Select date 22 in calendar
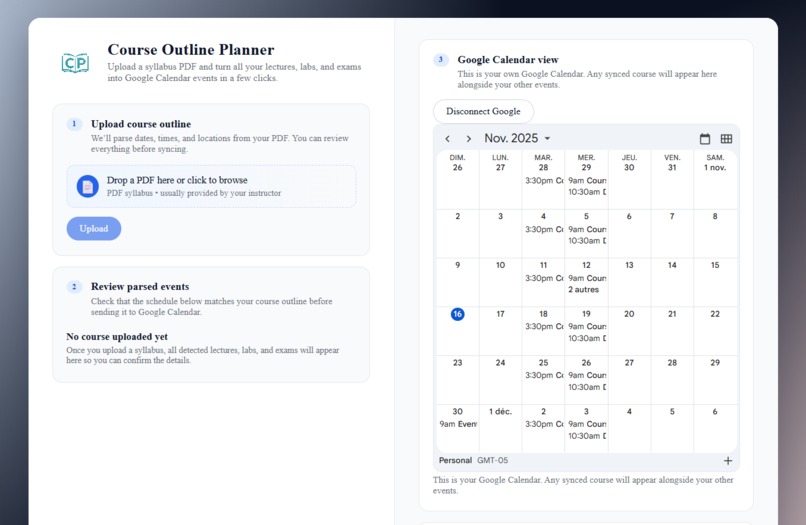Viewport: 806px width, 525px height. tap(715, 314)
